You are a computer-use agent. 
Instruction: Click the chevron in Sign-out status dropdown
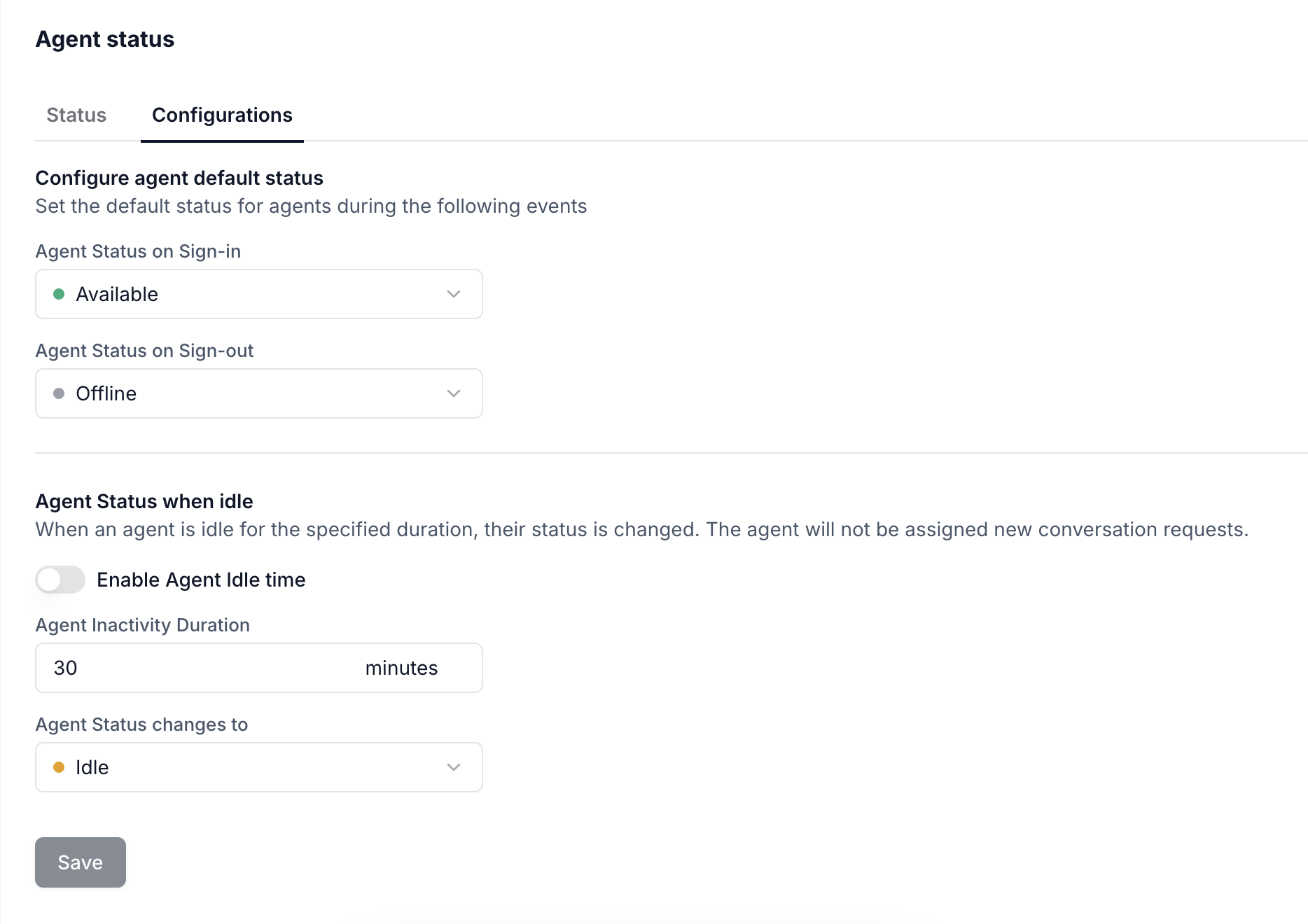coord(454,393)
